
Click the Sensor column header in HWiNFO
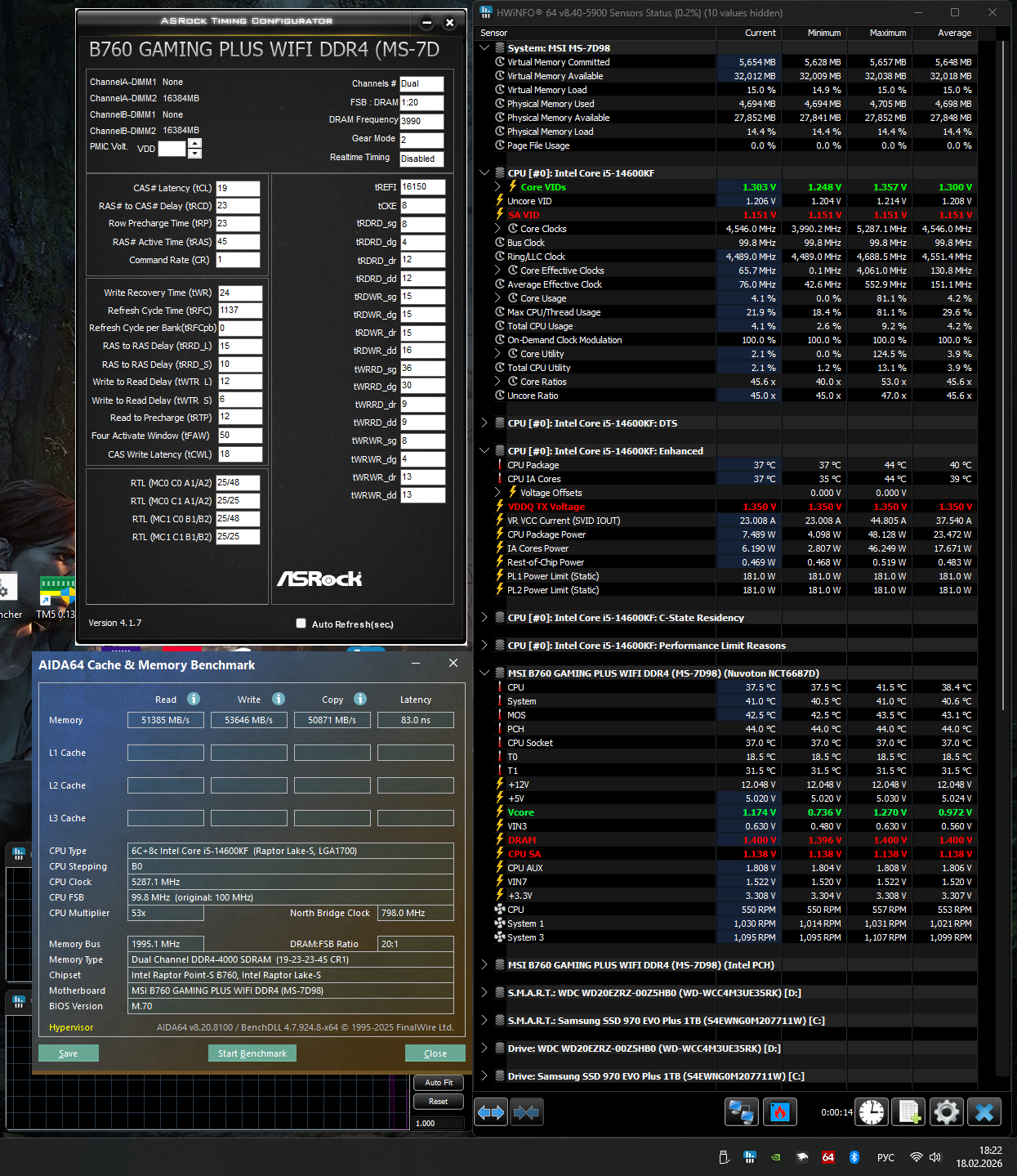tap(595, 33)
